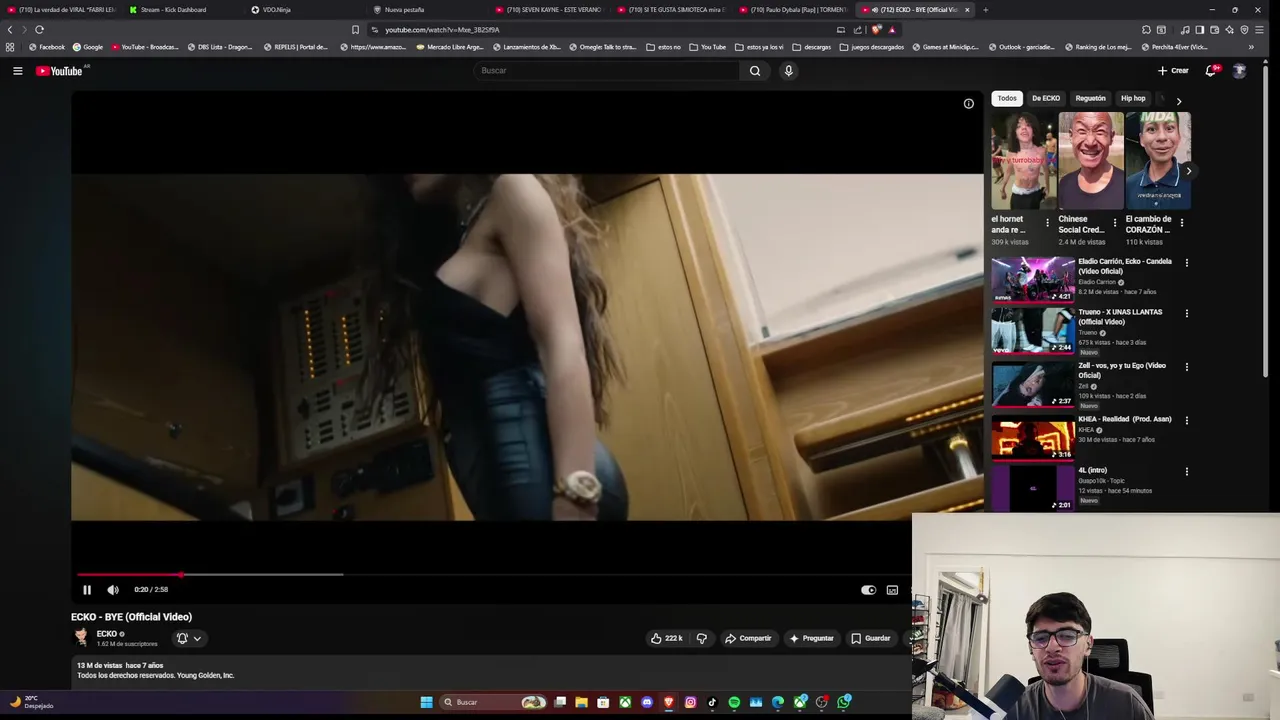The width and height of the screenshot is (1280, 720).
Task: Play Trueno - X UNAS LLANTAS video
Action: tap(1033, 330)
